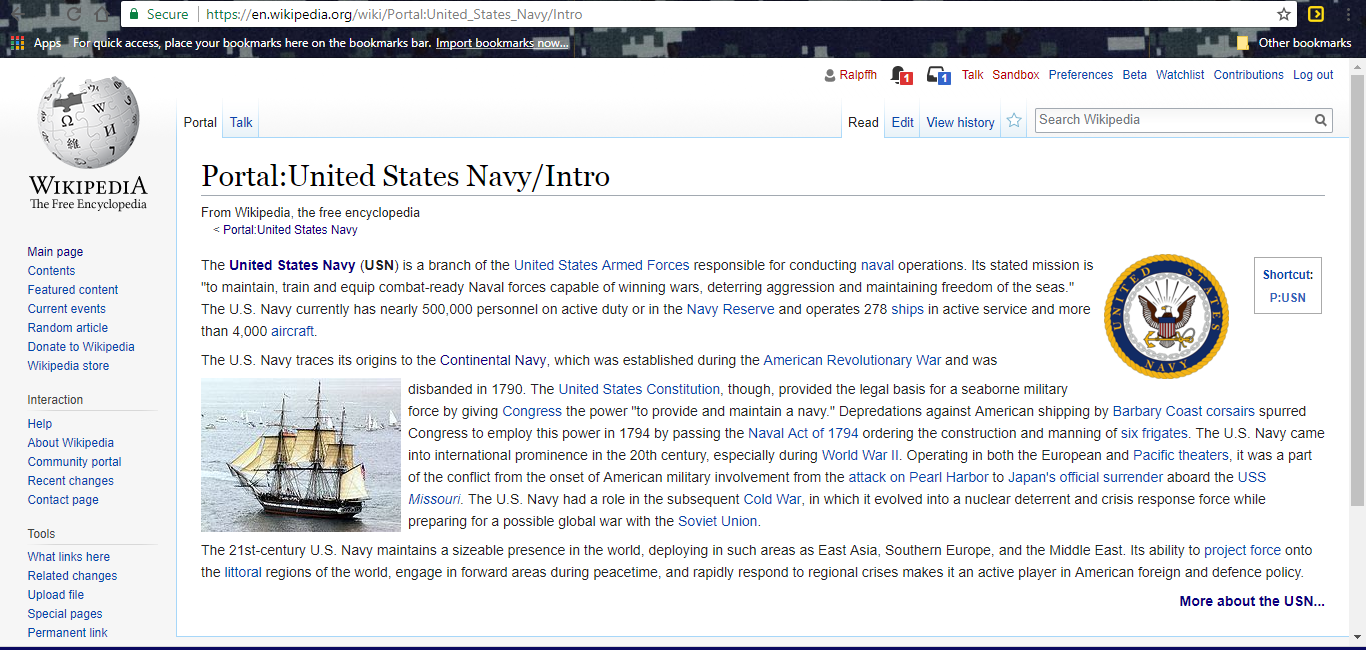1366x650 pixels.
Task: Open the project force link
Action: (x=1243, y=550)
